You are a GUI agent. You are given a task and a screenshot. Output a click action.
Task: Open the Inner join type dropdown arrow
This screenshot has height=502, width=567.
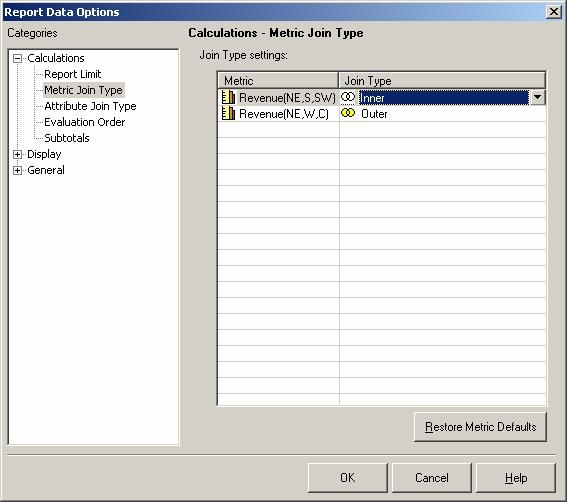tap(537, 97)
